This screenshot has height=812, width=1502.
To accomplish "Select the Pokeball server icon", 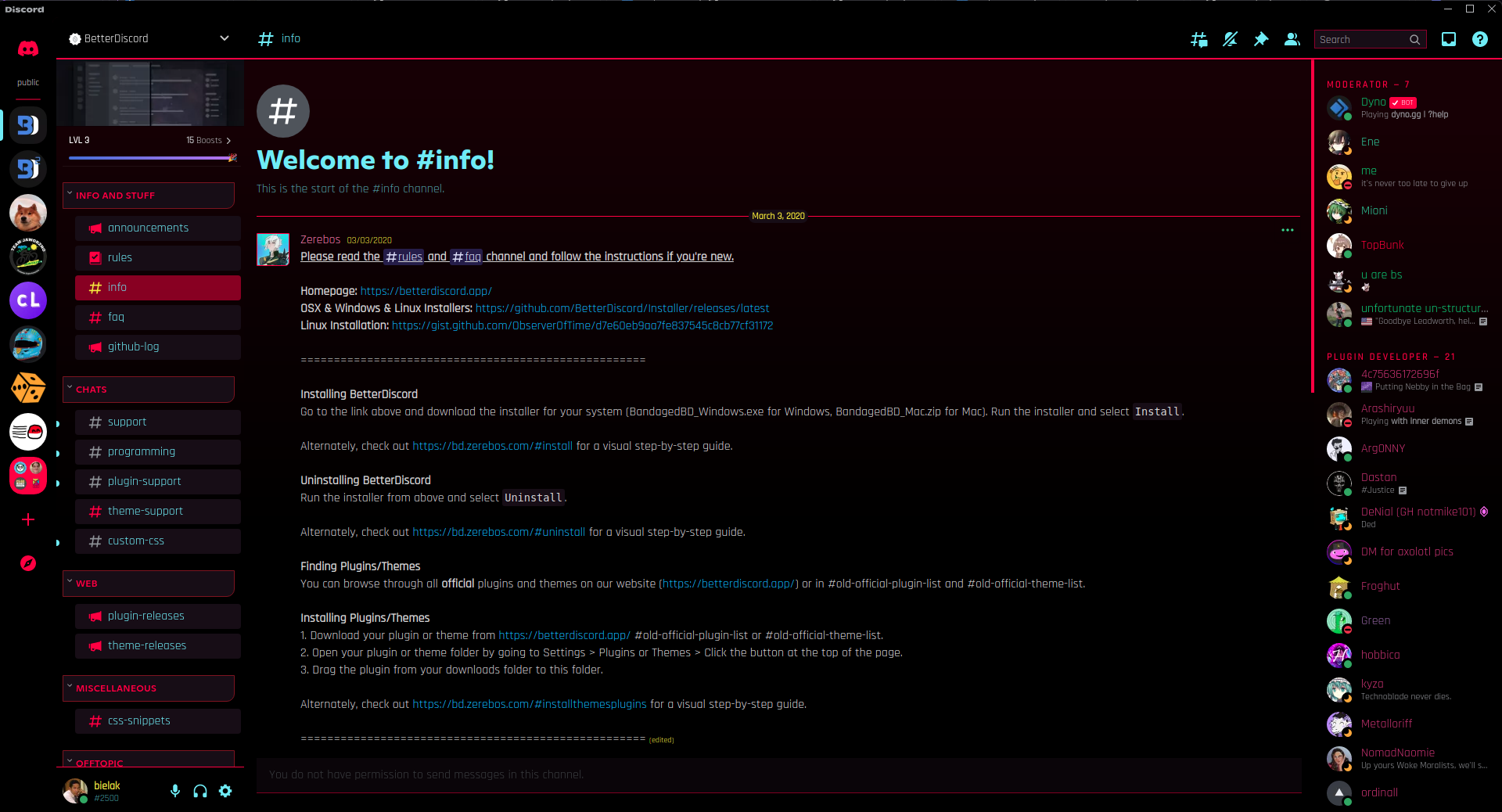I will (28, 432).
